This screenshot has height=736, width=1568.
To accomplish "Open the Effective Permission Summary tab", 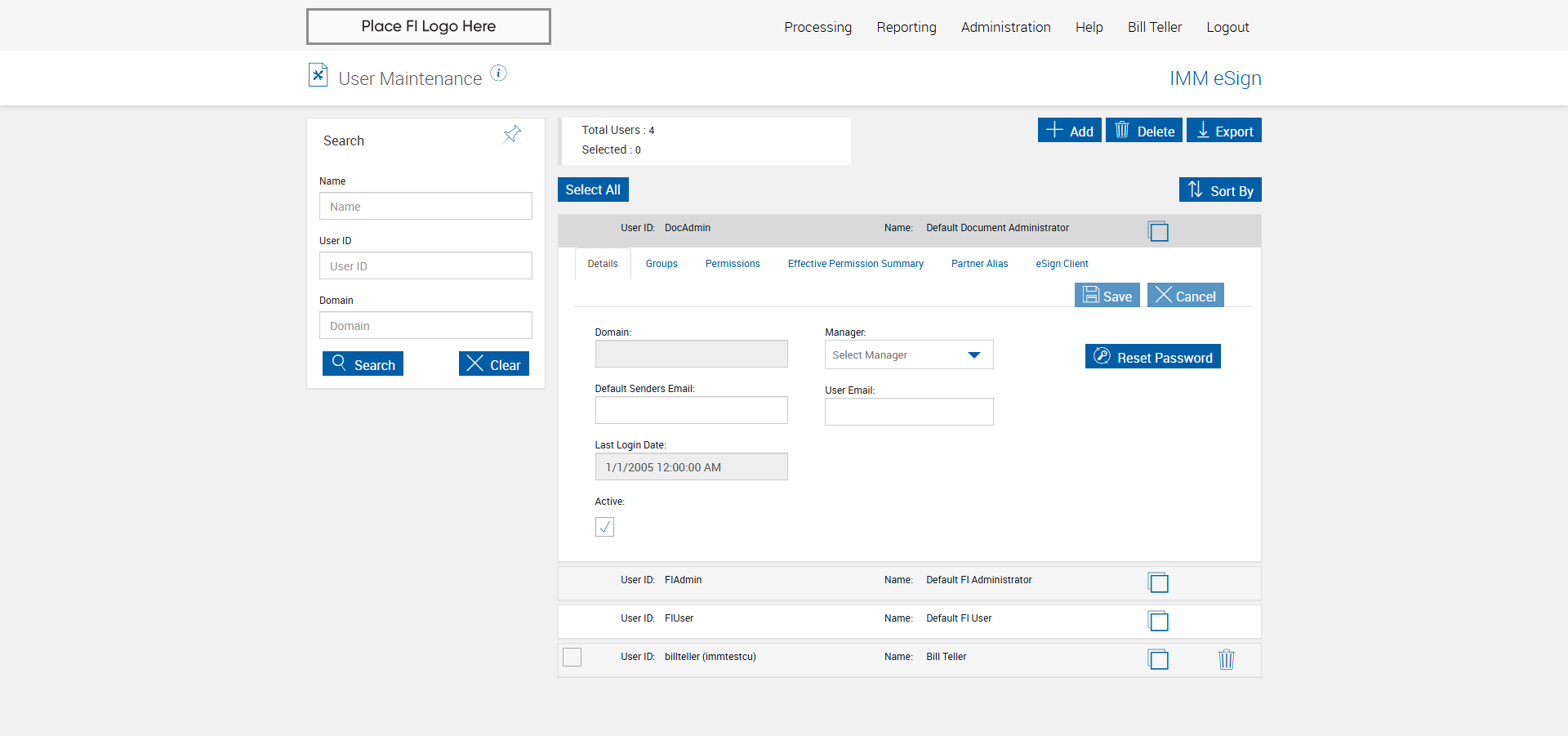I will click(x=855, y=264).
